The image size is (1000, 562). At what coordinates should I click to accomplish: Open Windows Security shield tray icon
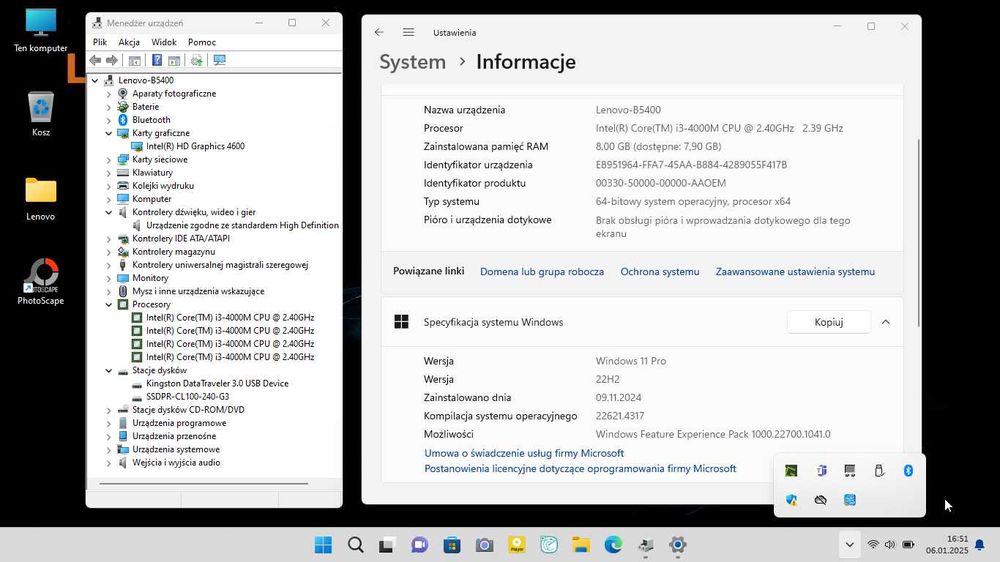click(x=791, y=499)
